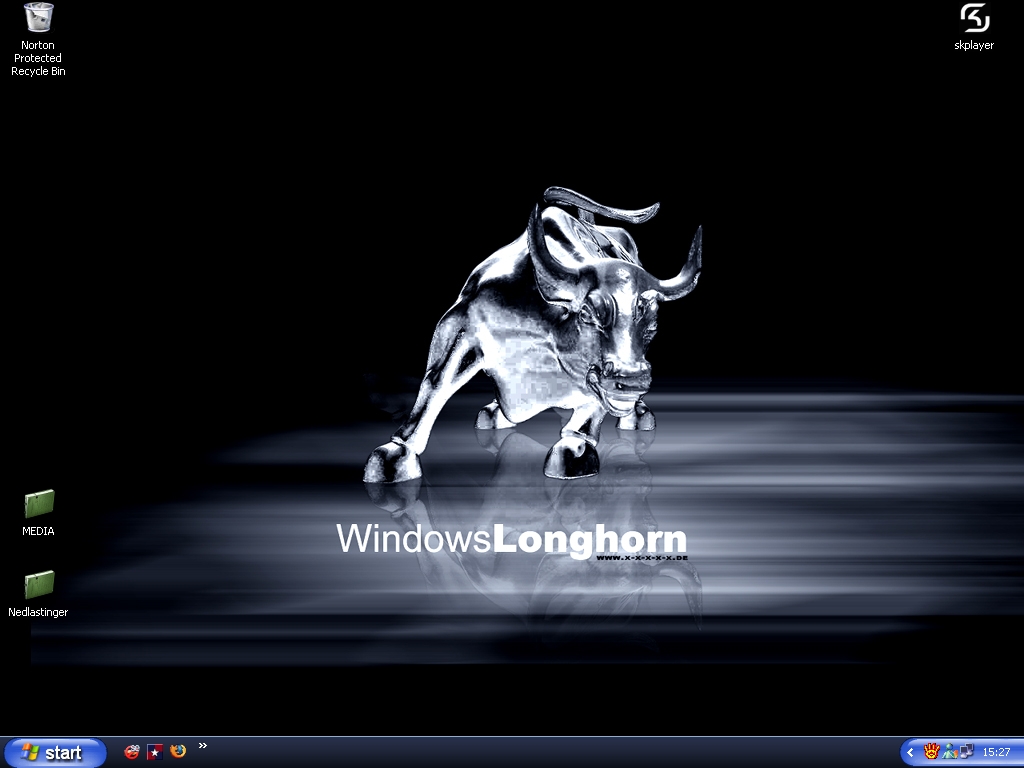Image resolution: width=1024 pixels, height=768 pixels.
Task: Click the Windows start button
Action: [x=55, y=753]
